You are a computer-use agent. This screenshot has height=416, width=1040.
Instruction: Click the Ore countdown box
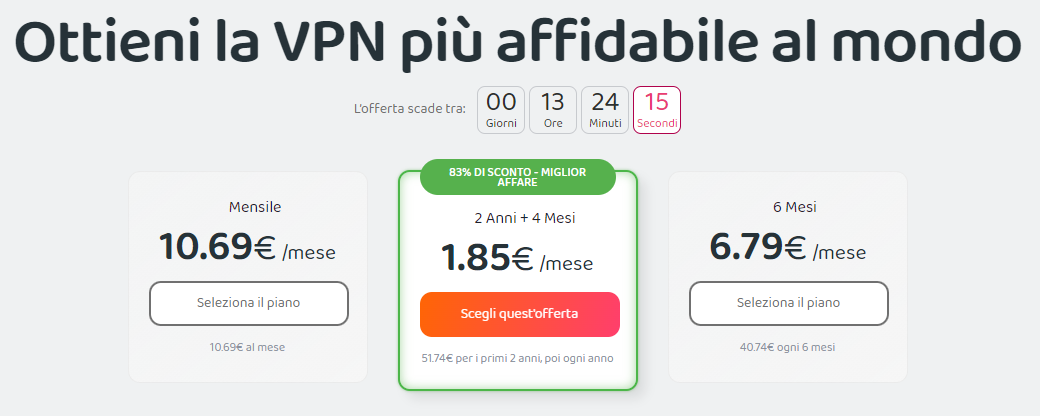(553, 110)
